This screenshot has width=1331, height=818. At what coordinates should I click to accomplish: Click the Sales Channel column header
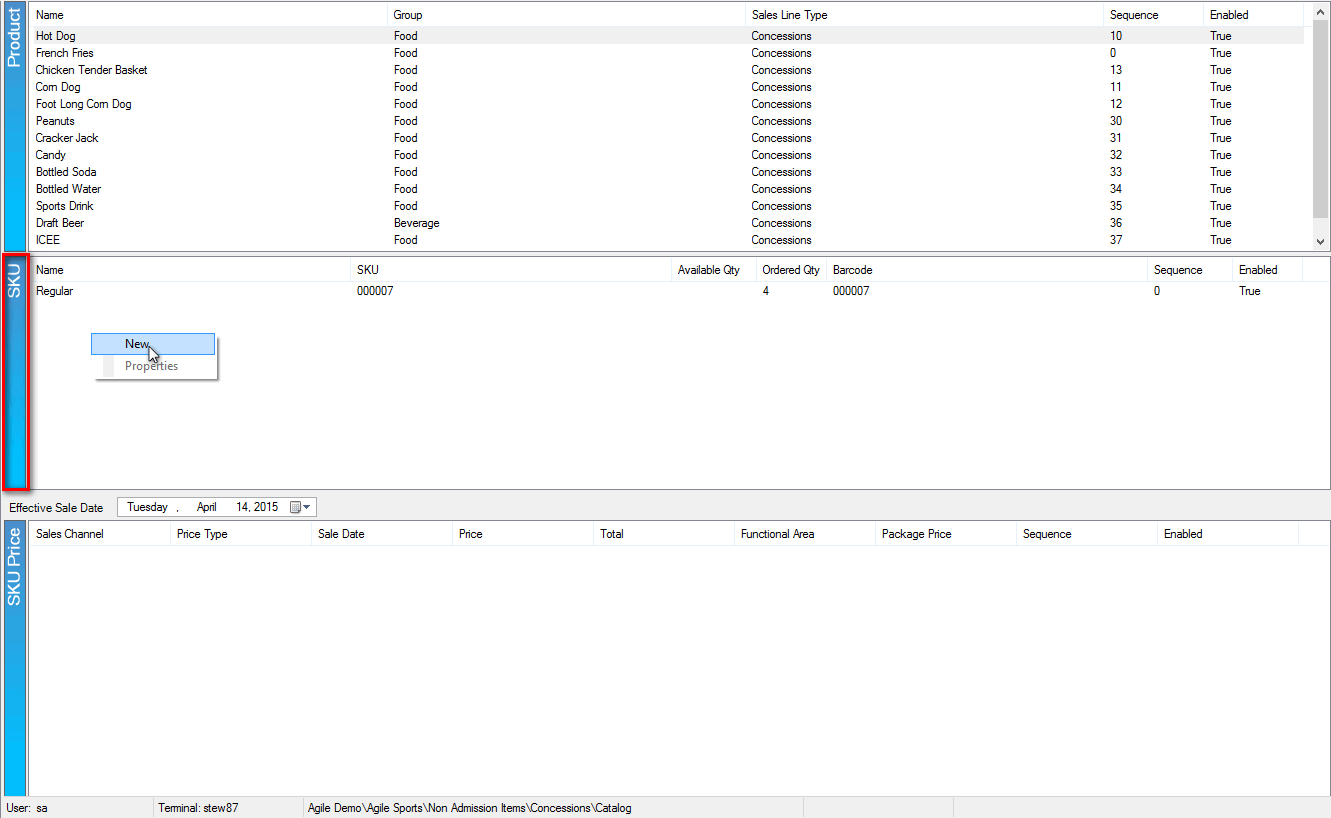[100, 534]
